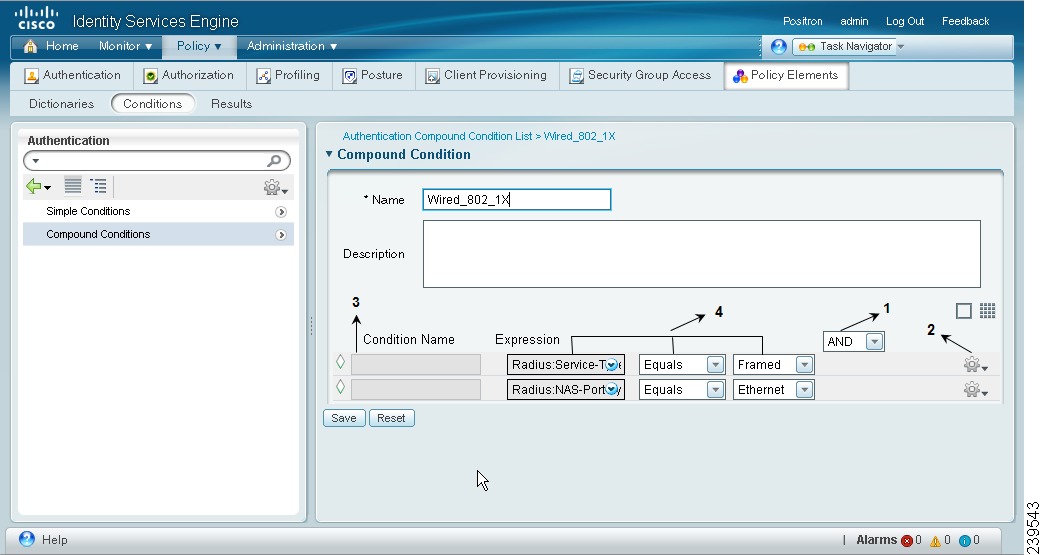Click condition name field in NAS-Port row
The width and height of the screenshot is (1044, 555).
[416, 390]
